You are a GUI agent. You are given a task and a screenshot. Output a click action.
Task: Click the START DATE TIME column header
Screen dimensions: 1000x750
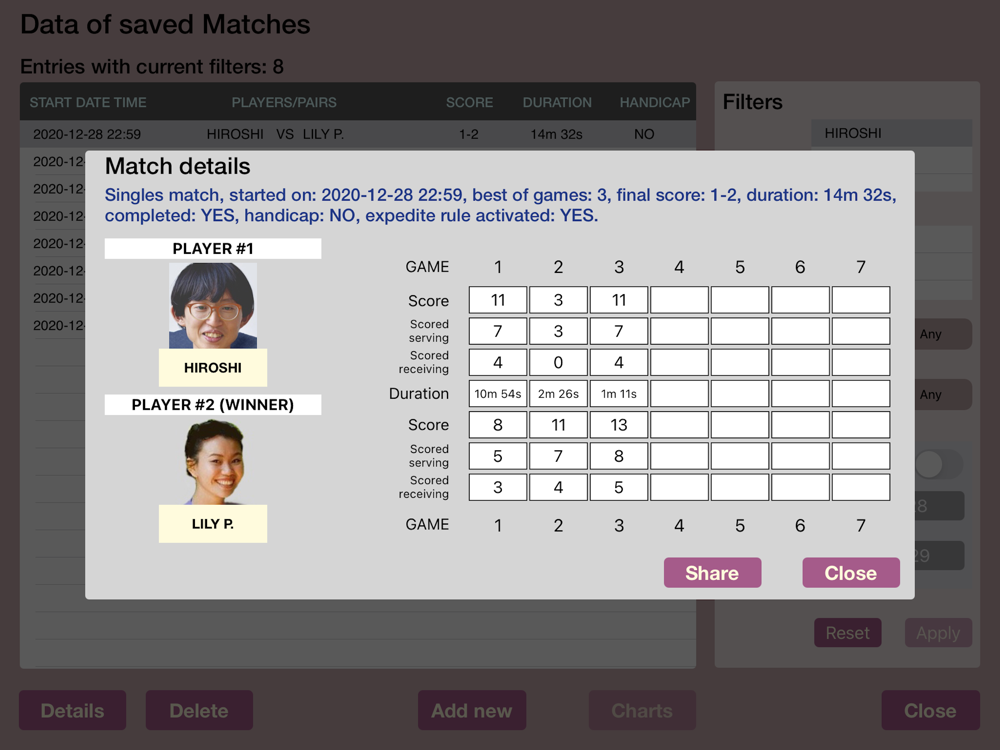coord(88,102)
